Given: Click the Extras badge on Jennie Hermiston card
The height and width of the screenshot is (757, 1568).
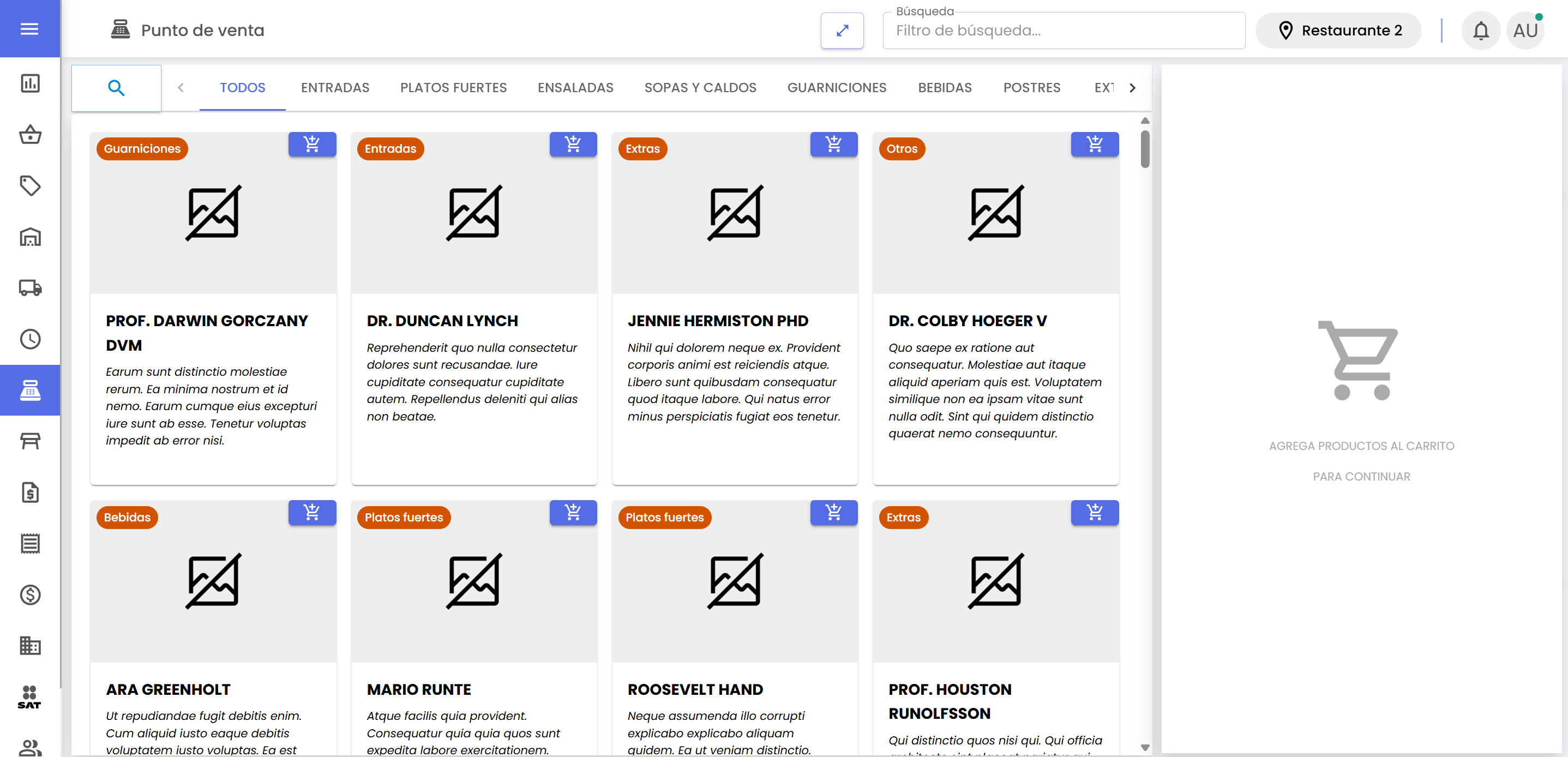Looking at the screenshot, I should [x=642, y=148].
